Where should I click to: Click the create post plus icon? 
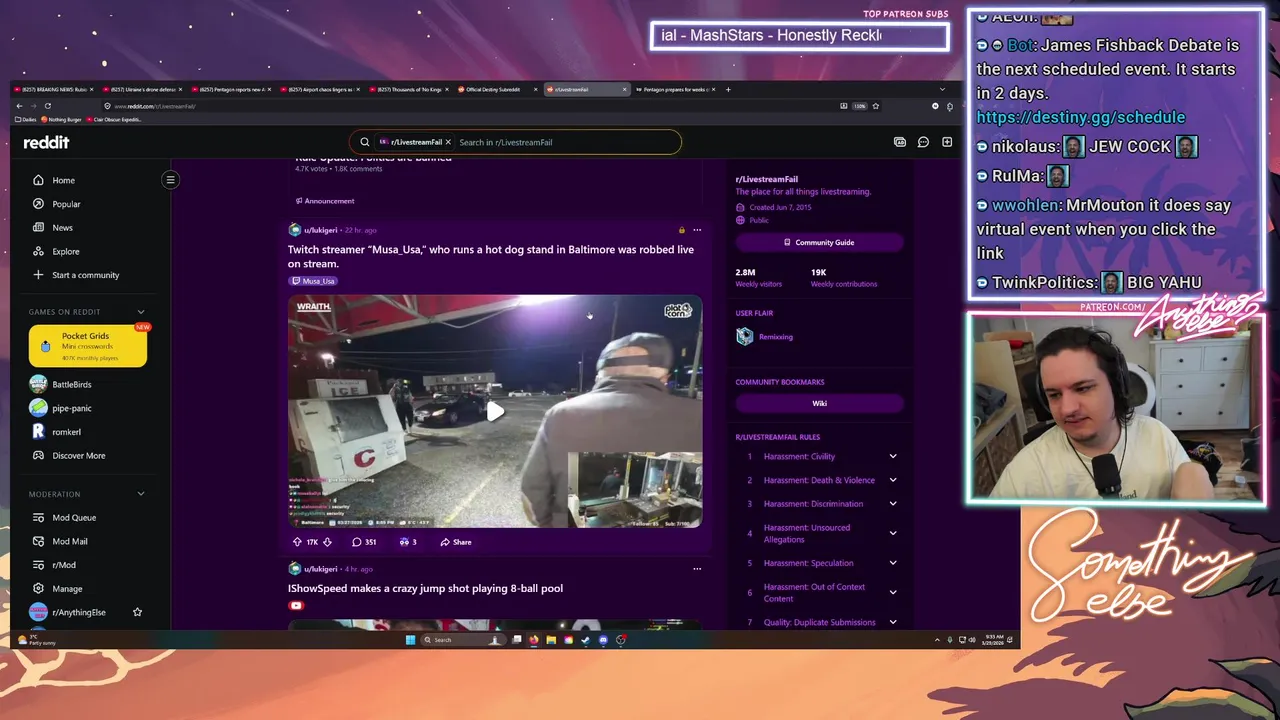click(x=947, y=142)
